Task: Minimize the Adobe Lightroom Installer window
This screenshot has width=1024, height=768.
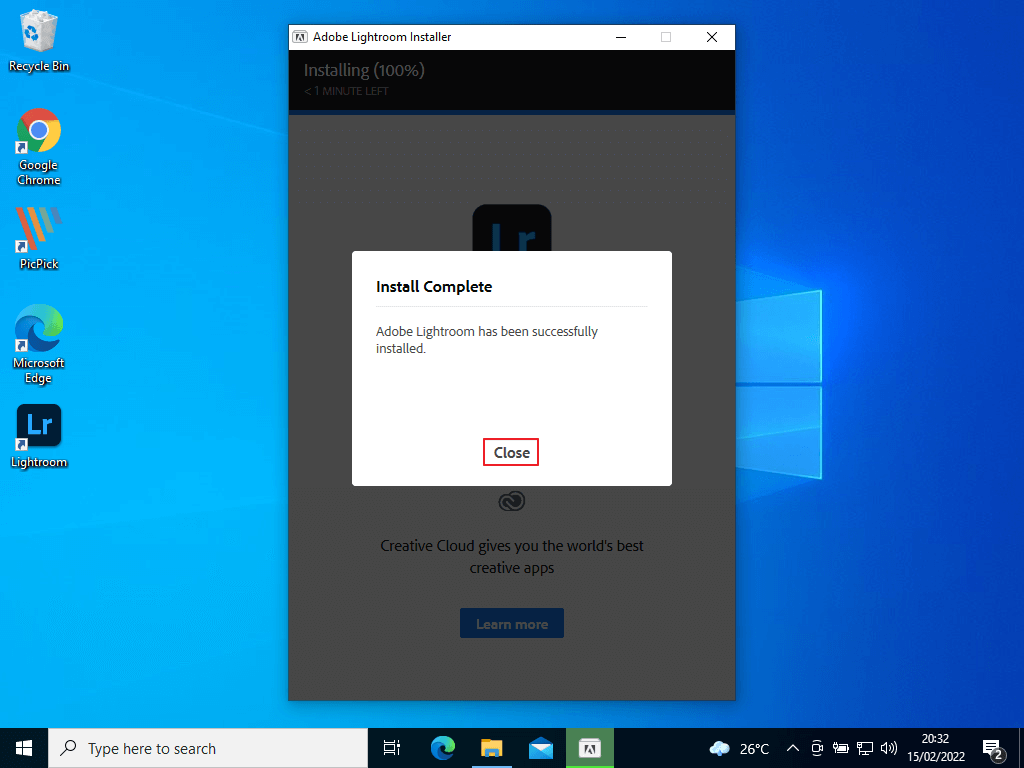Action: 620,37
